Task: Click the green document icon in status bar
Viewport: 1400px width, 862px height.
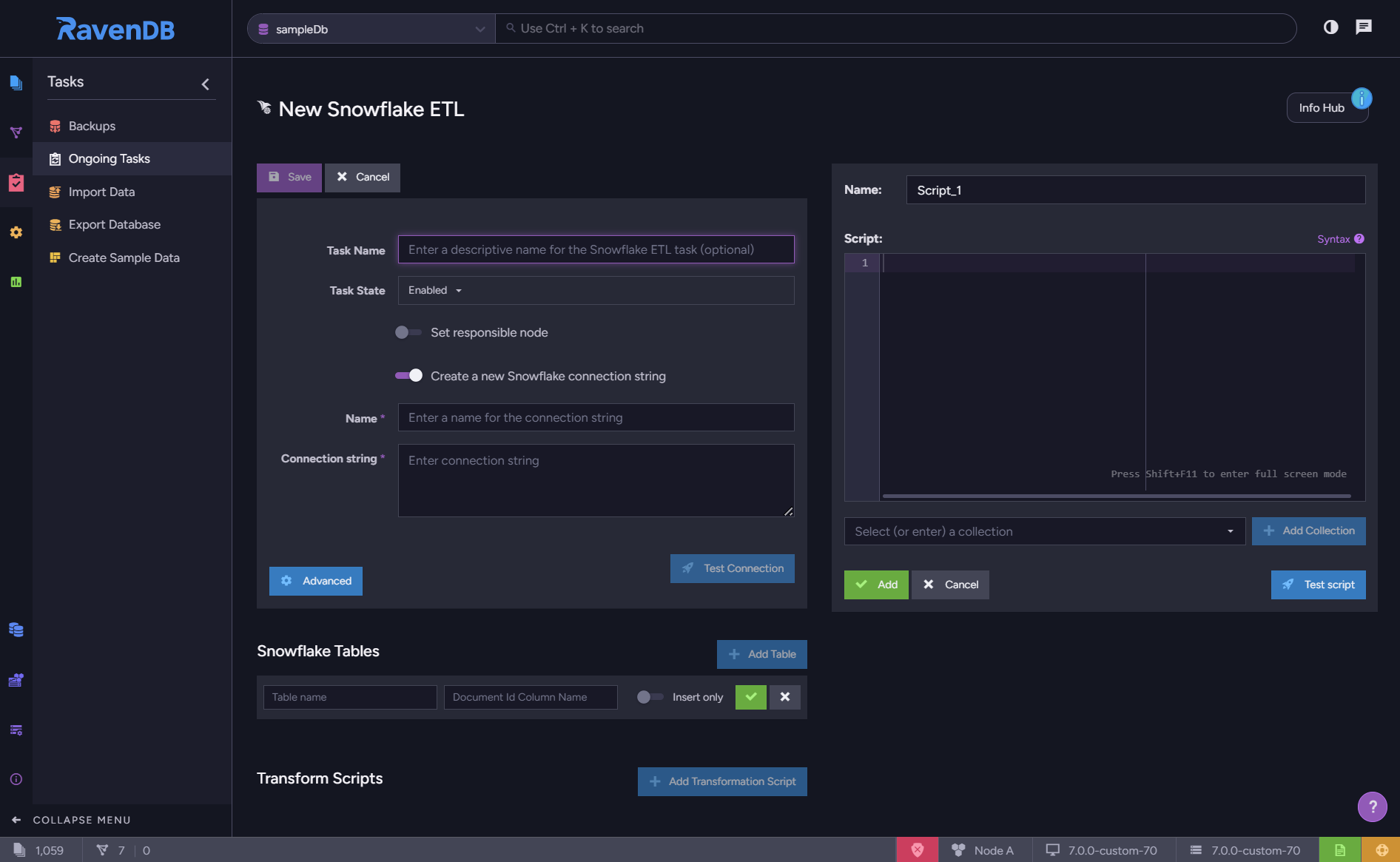Action: (x=1340, y=850)
